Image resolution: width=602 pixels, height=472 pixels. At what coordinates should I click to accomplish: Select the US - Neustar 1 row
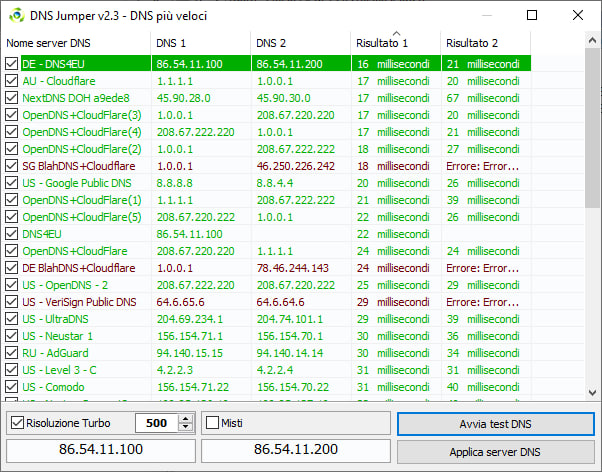tap(268, 336)
